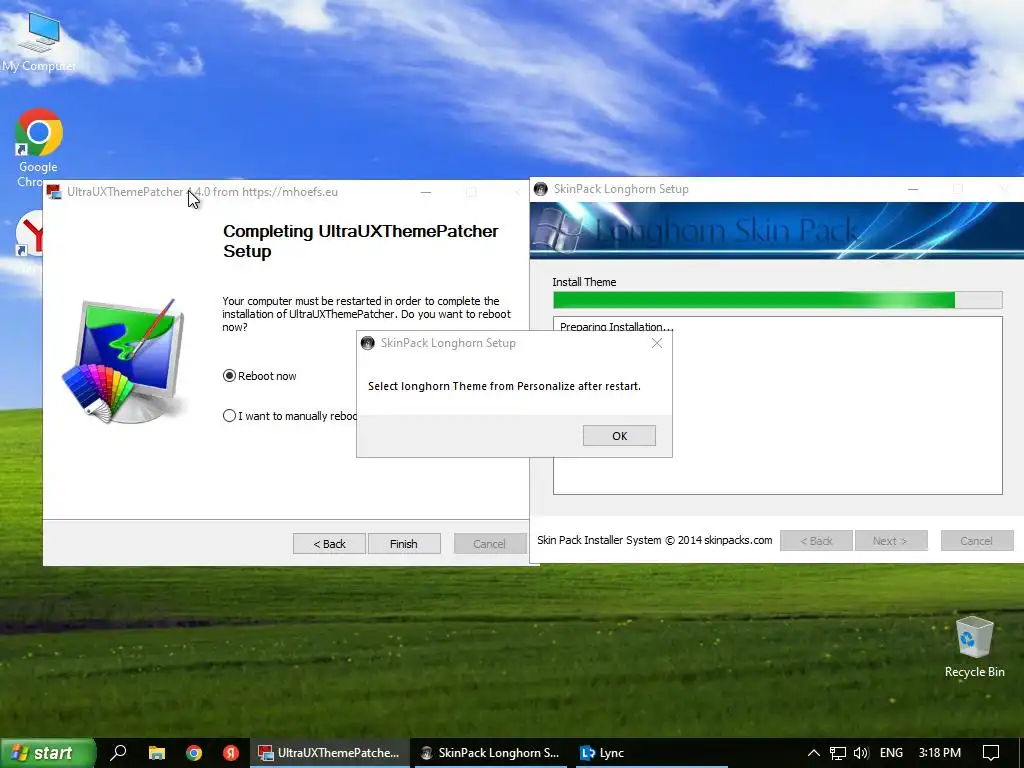
Task: Select I want to manually reboot option
Action: pos(229,416)
